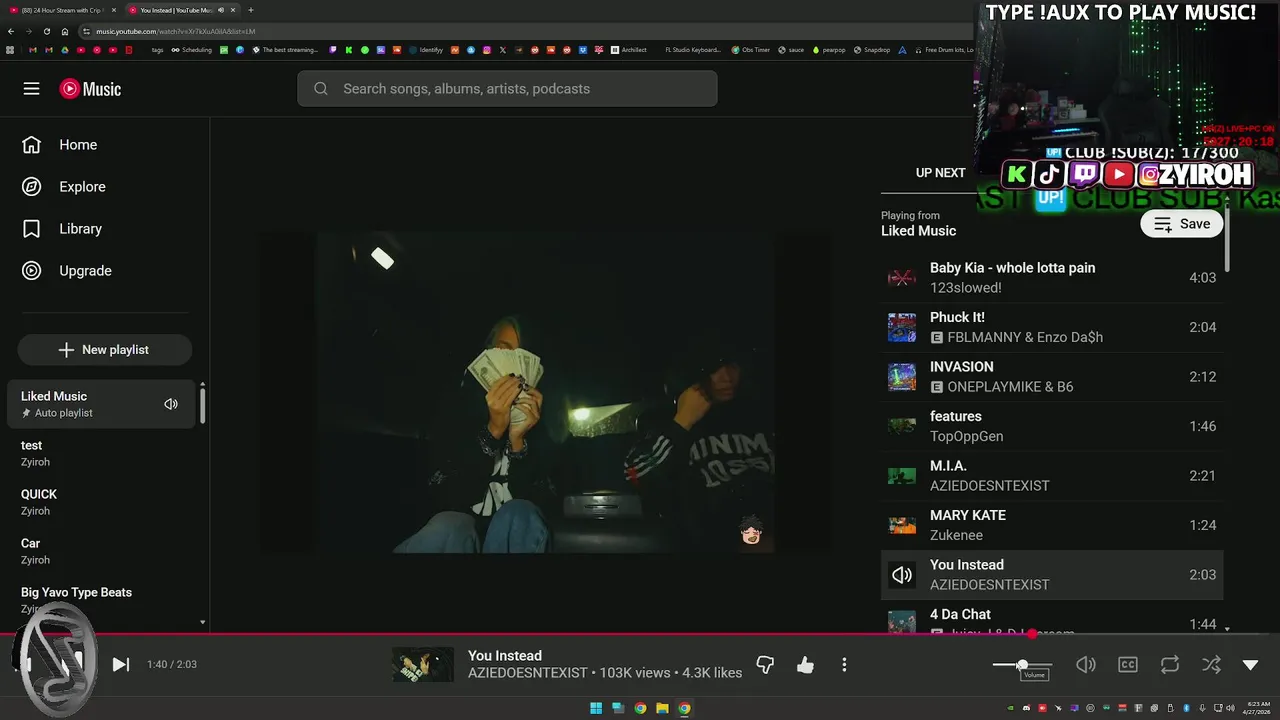Skip to the next track
Image resolution: width=1280 pixels, height=720 pixels.
120,665
